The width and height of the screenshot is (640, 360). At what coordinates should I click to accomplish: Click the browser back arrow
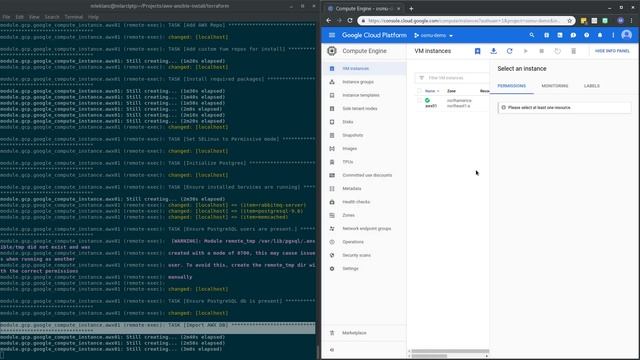click(329, 20)
